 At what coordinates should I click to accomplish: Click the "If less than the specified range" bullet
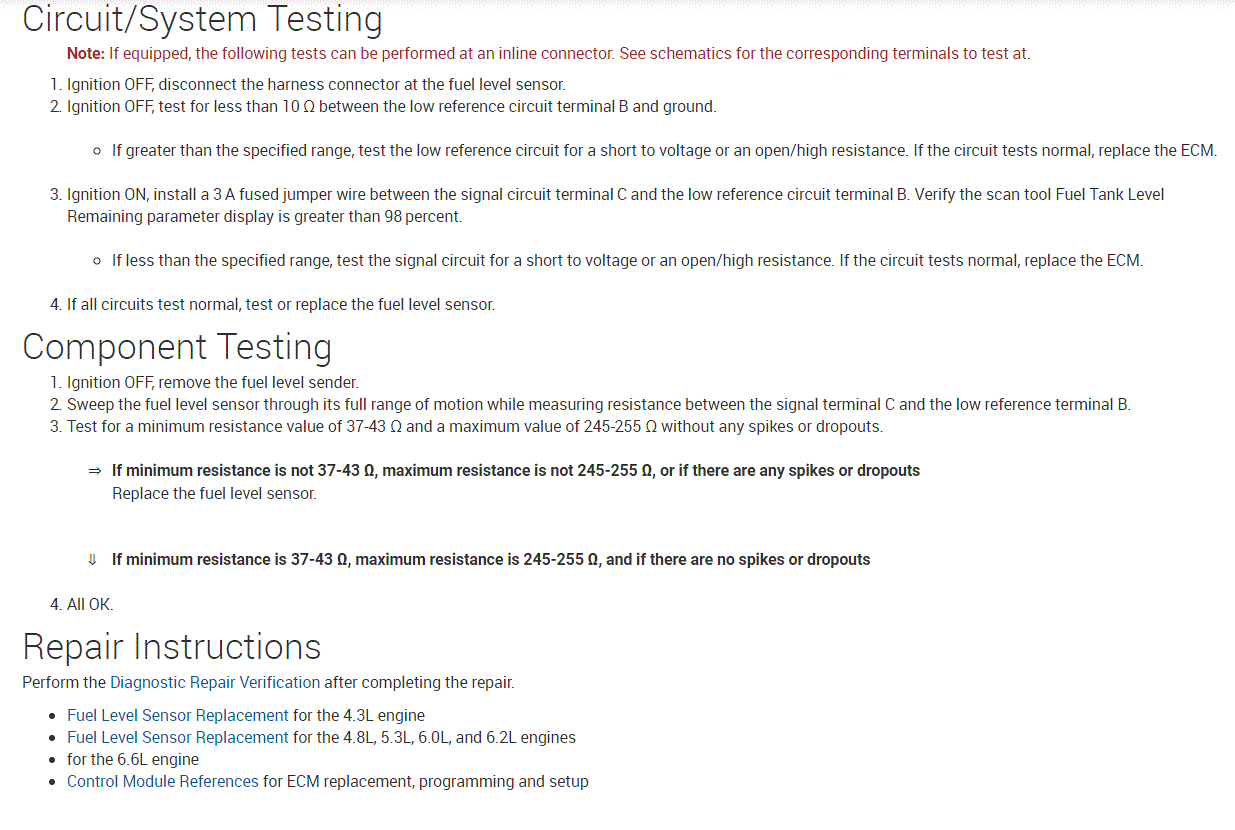tap(627, 261)
